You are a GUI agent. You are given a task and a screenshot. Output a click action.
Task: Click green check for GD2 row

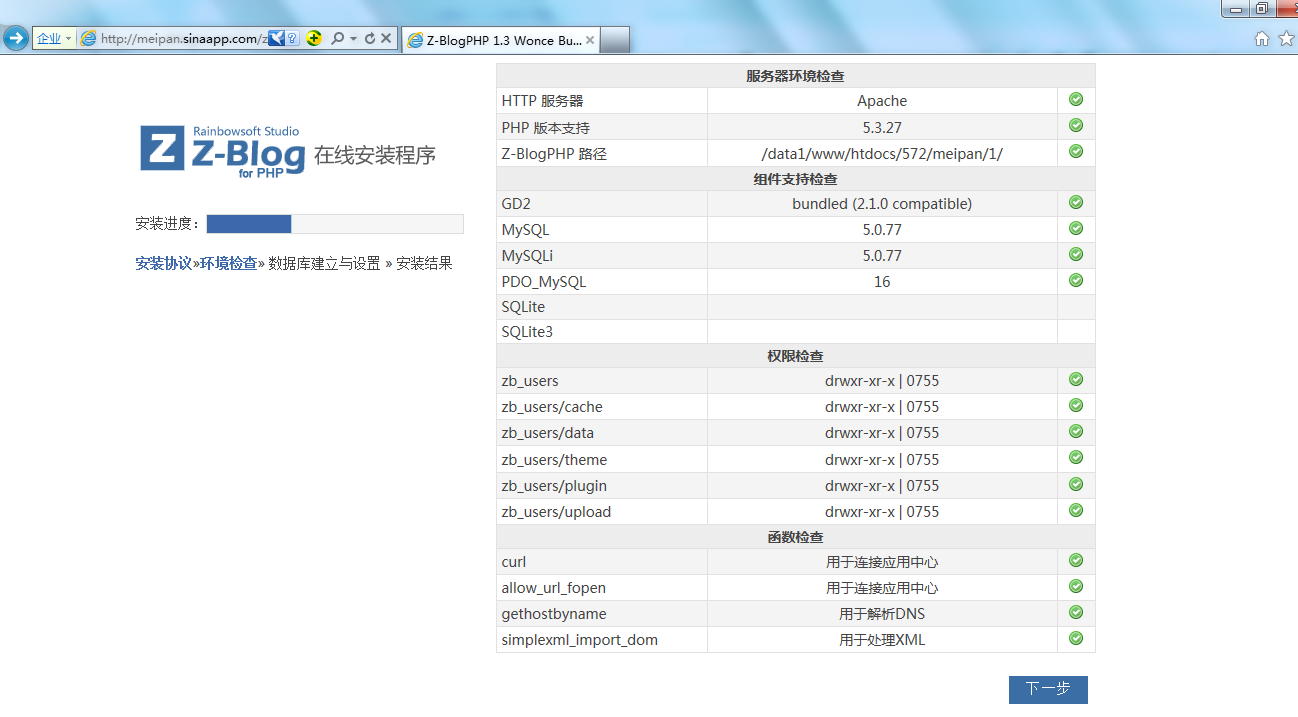[x=1076, y=203]
